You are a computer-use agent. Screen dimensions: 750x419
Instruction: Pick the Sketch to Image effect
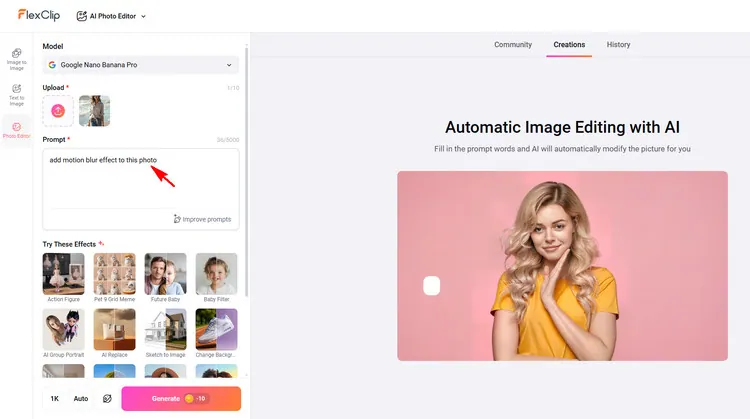pos(165,330)
